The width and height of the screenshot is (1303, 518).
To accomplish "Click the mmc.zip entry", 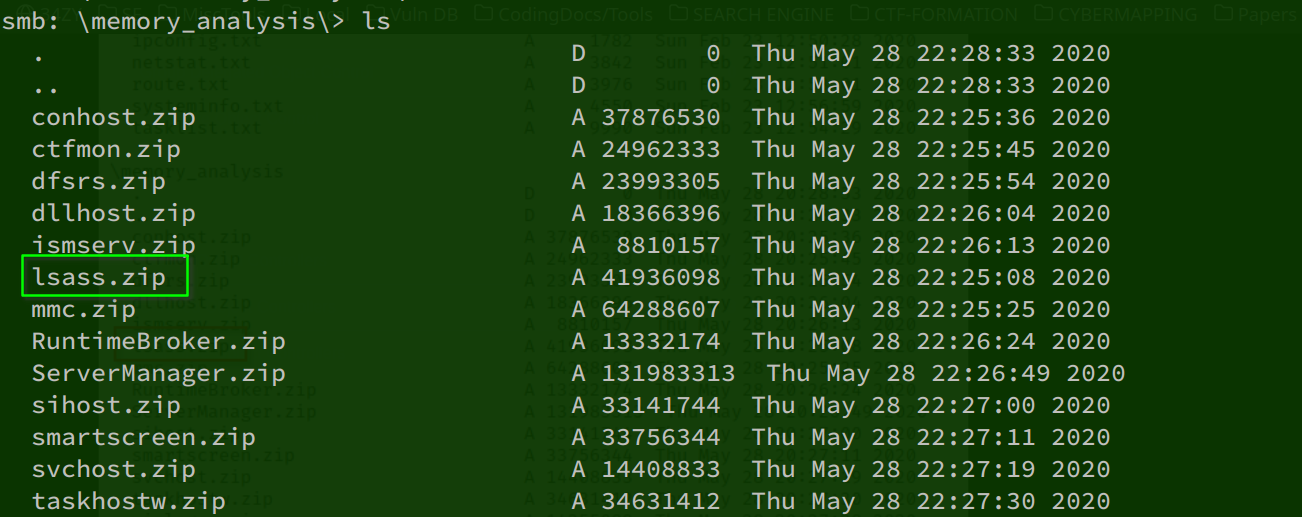I will (84, 310).
